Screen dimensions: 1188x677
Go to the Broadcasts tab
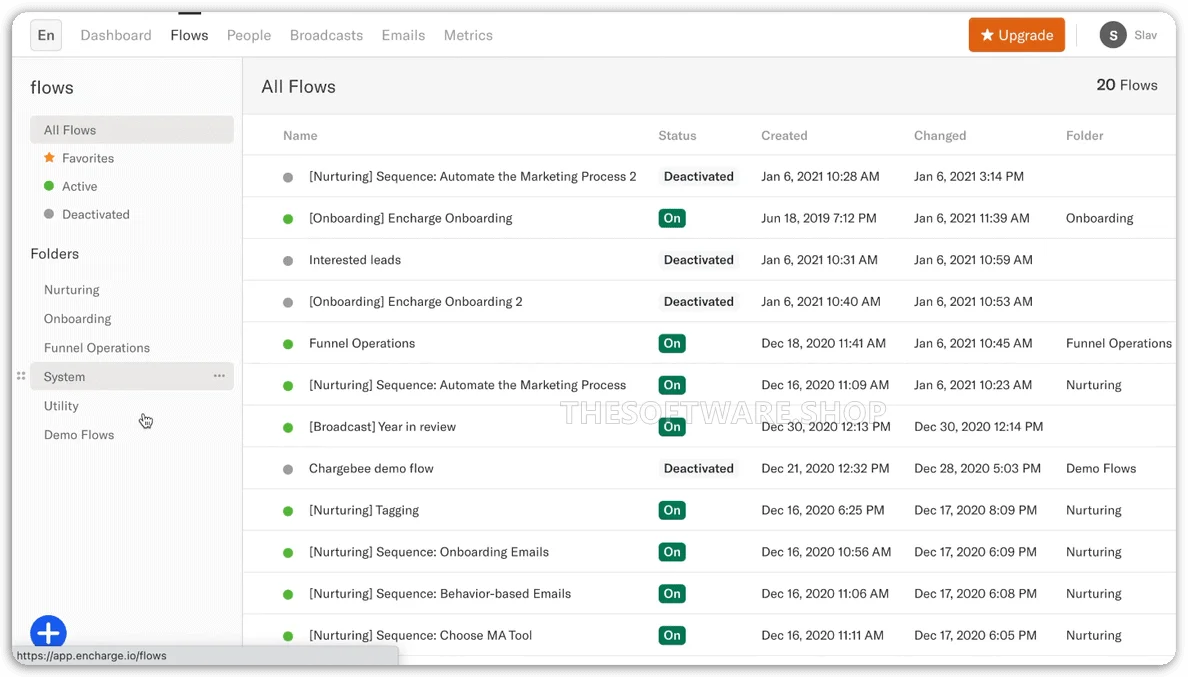tap(327, 35)
